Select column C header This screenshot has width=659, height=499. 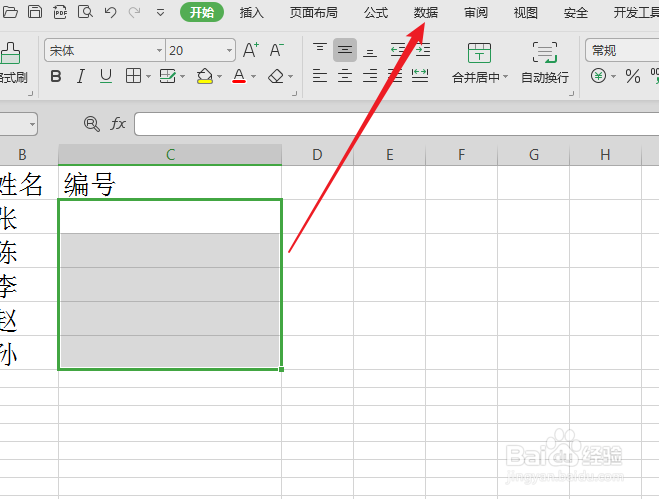click(x=170, y=155)
